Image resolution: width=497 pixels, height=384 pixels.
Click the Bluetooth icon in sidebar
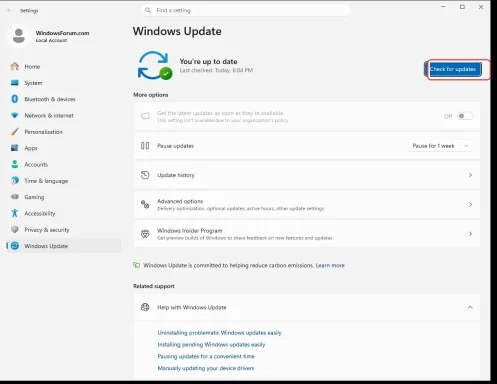[15, 99]
